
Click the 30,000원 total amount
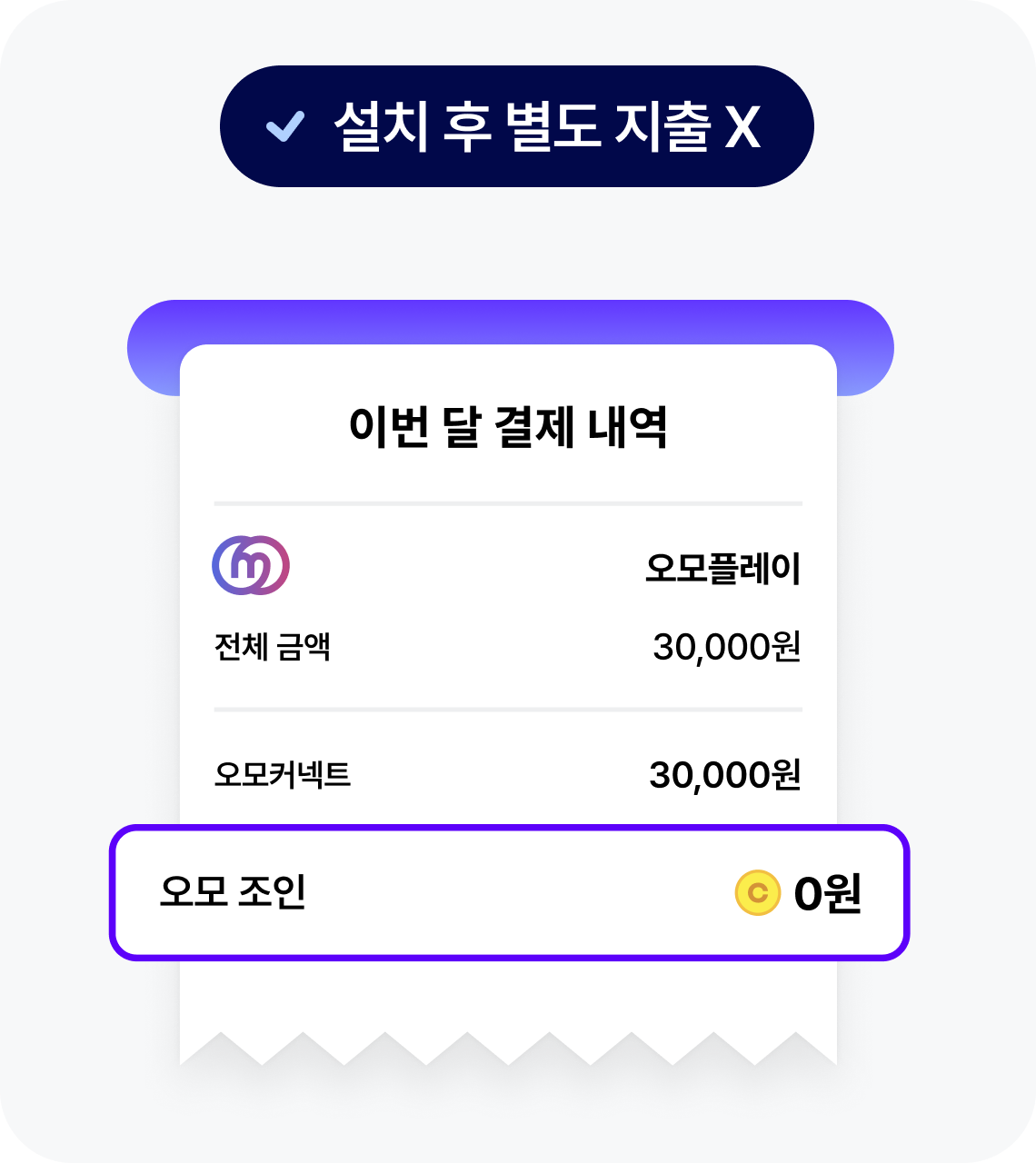pos(727,647)
